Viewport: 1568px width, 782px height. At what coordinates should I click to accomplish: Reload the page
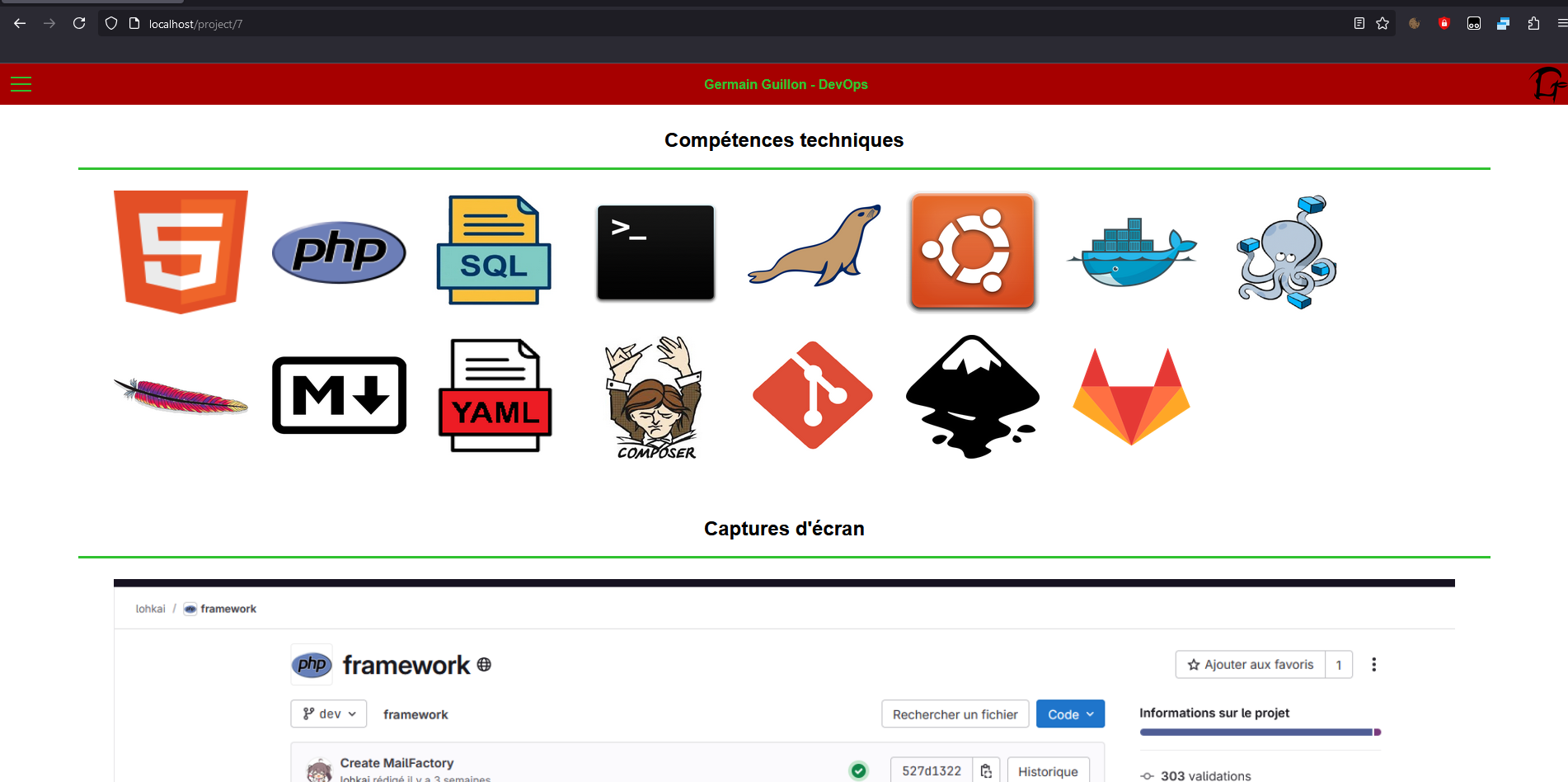click(79, 23)
